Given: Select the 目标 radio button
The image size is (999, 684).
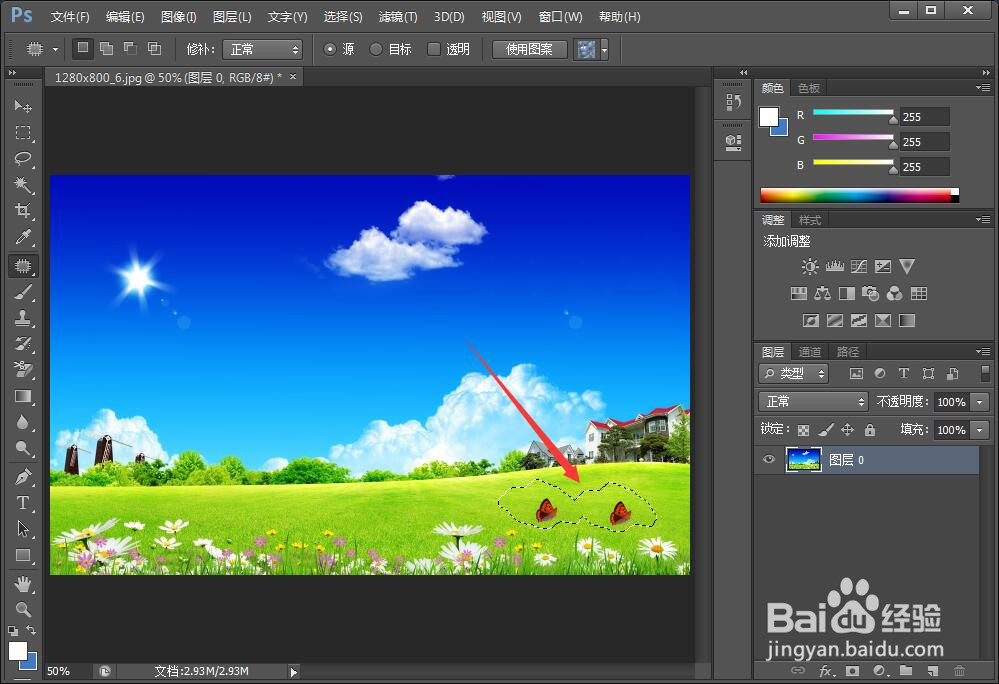Looking at the screenshot, I should [376, 49].
